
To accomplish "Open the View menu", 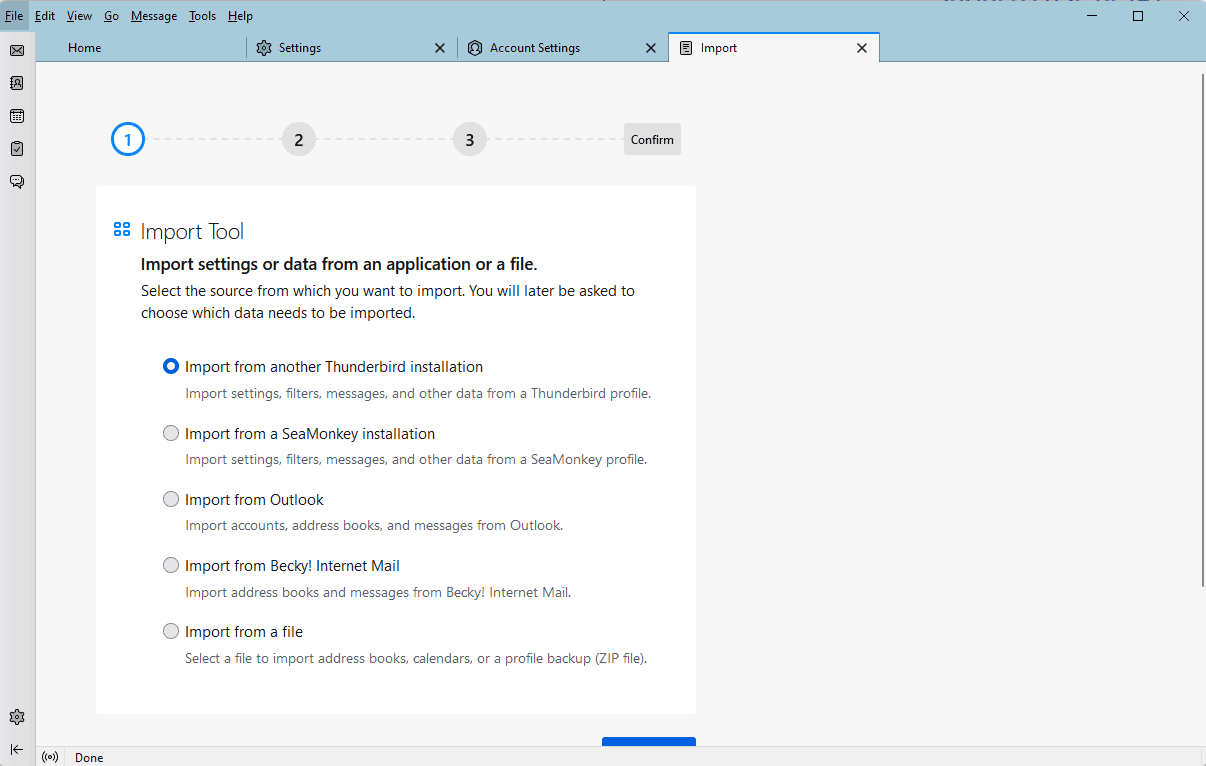I will (79, 16).
